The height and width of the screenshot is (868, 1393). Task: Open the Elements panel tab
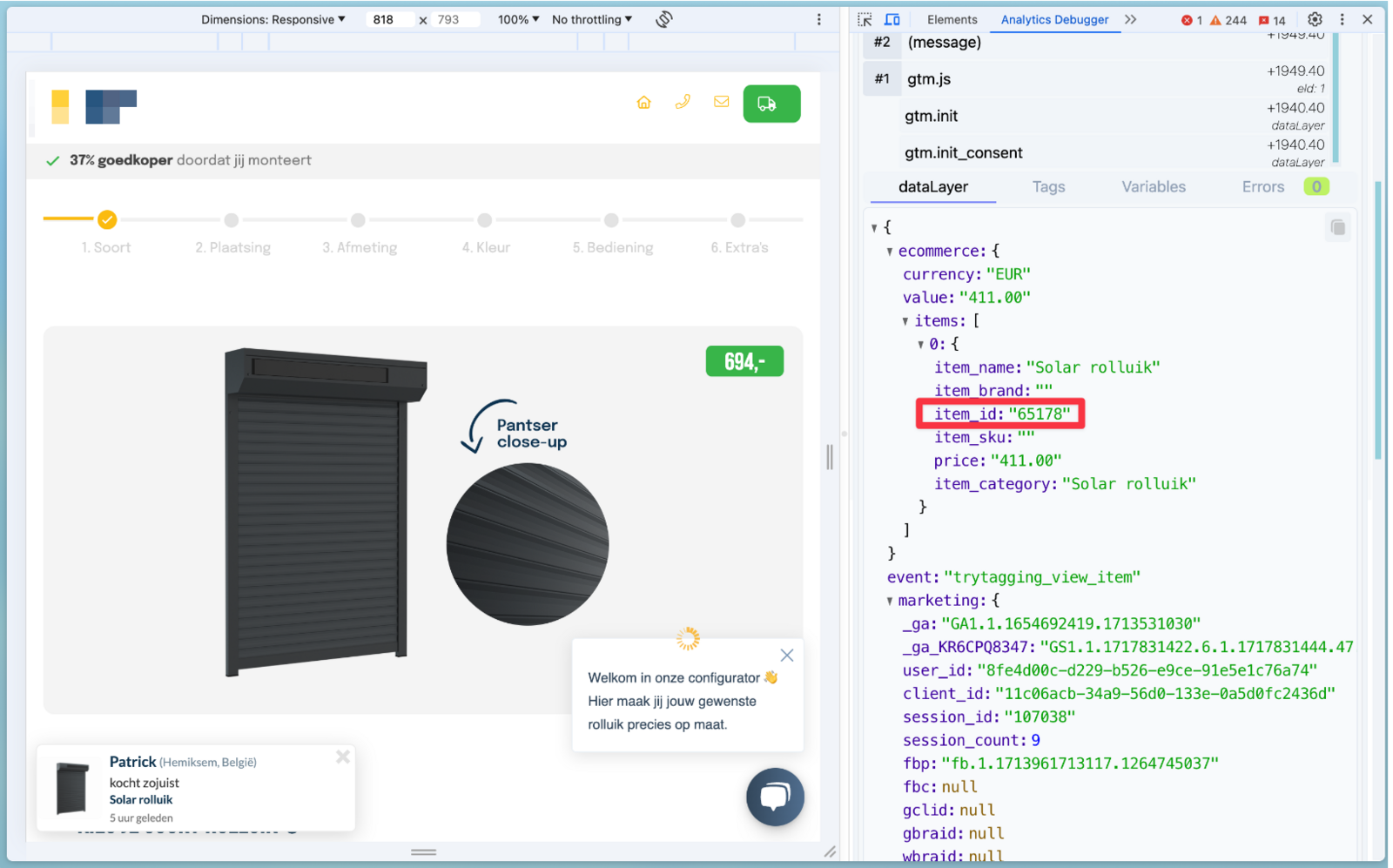(x=952, y=19)
